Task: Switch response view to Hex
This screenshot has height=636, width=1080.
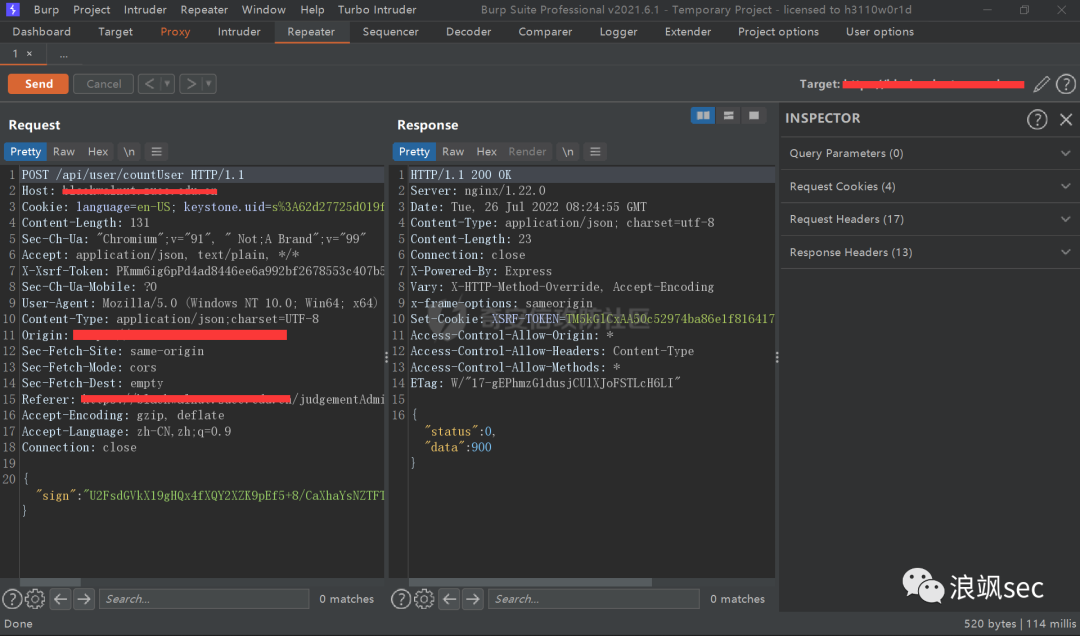Action: tap(486, 152)
